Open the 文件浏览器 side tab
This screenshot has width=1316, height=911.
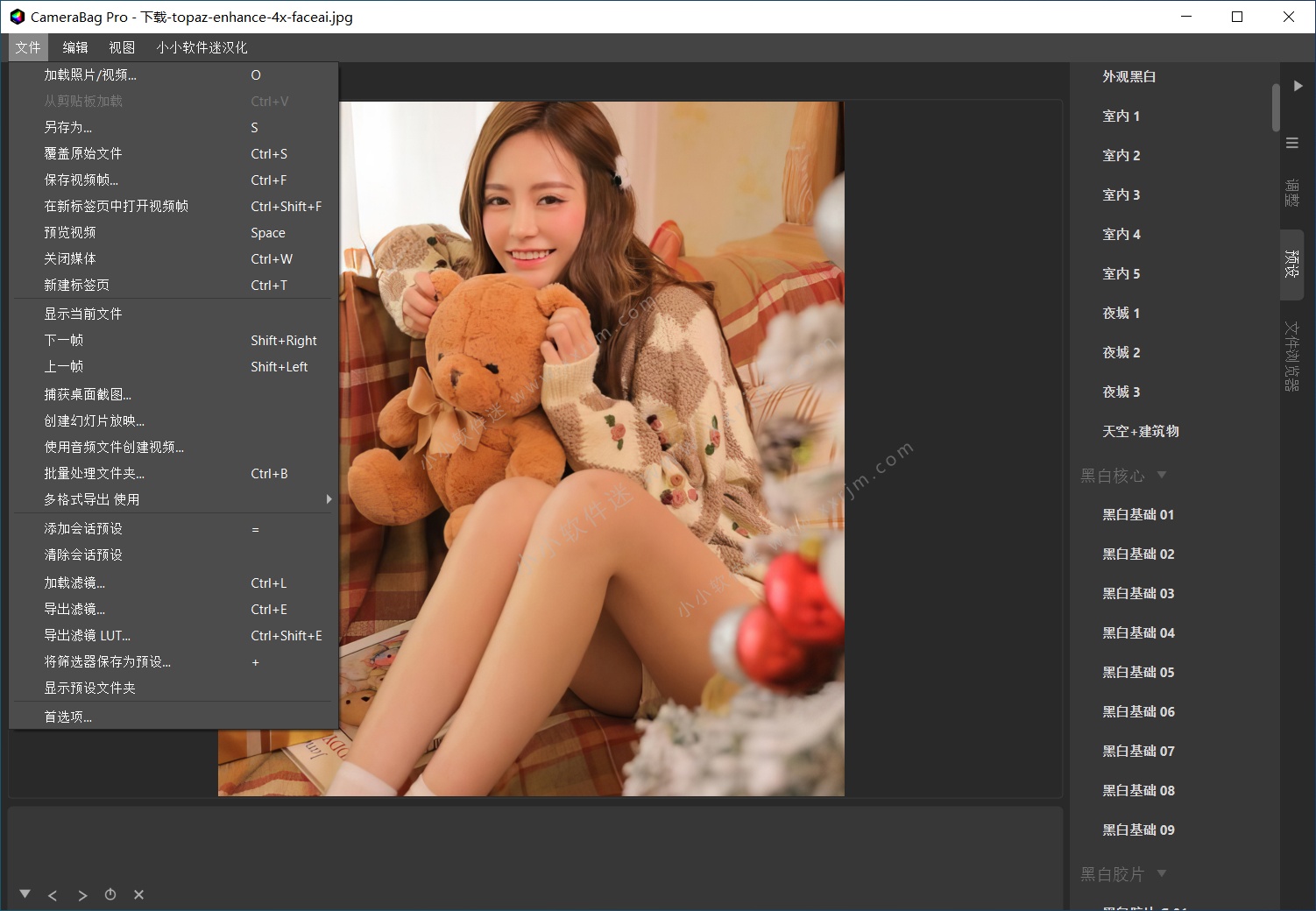[1291, 355]
